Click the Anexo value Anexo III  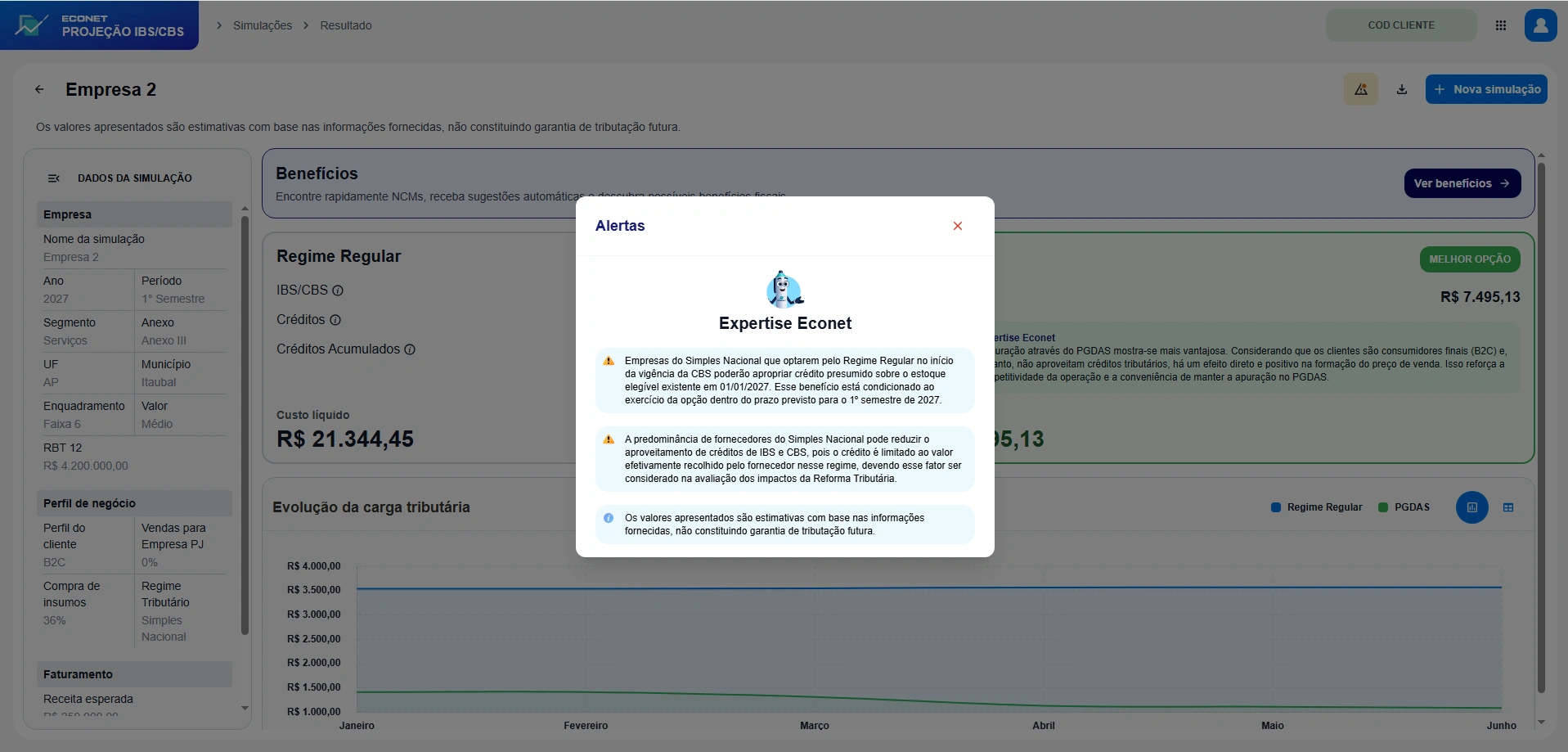(x=164, y=340)
